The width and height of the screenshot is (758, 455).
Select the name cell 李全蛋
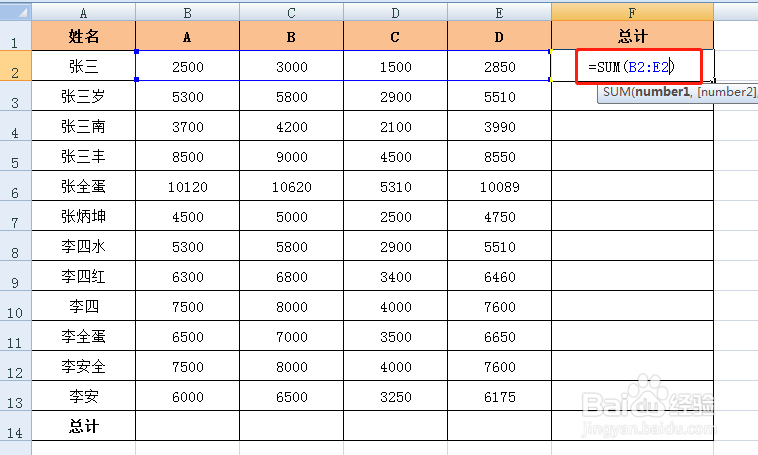click(x=84, y=336)
